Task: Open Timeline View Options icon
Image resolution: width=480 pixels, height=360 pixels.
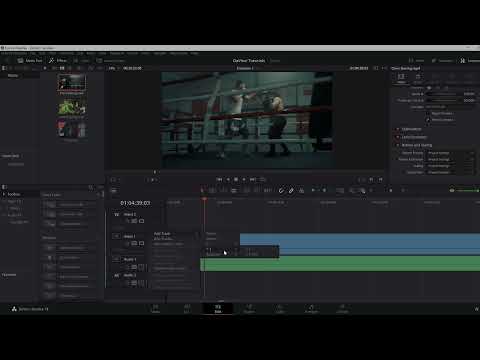Action: (114, 191)
